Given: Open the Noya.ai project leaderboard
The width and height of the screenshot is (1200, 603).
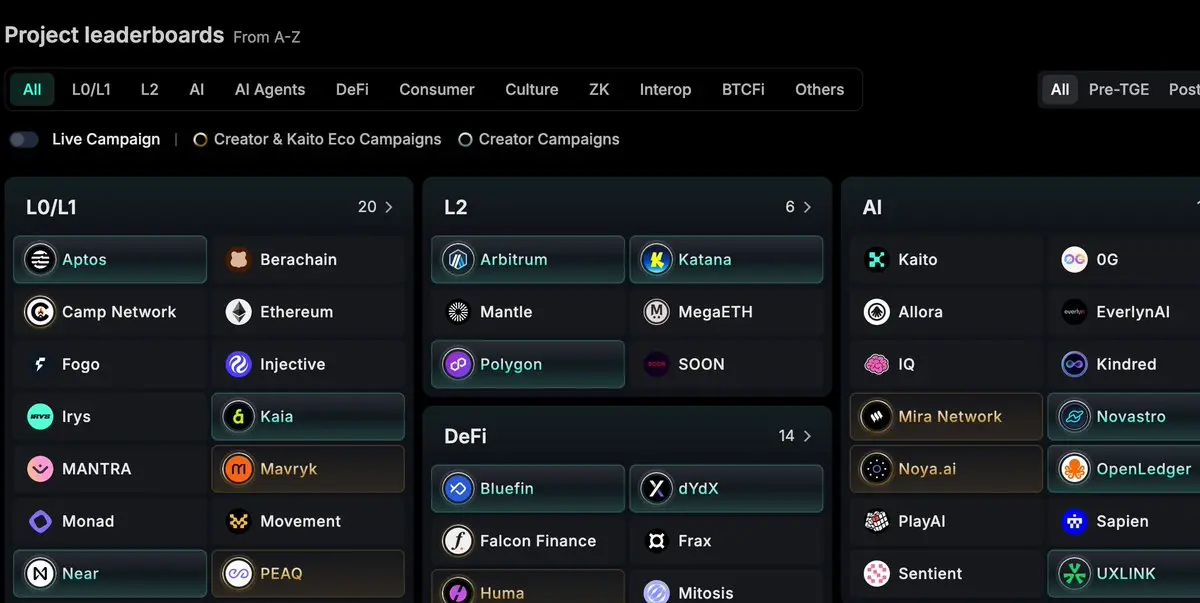Looking at the screenshot, I should tap(946, 469).
